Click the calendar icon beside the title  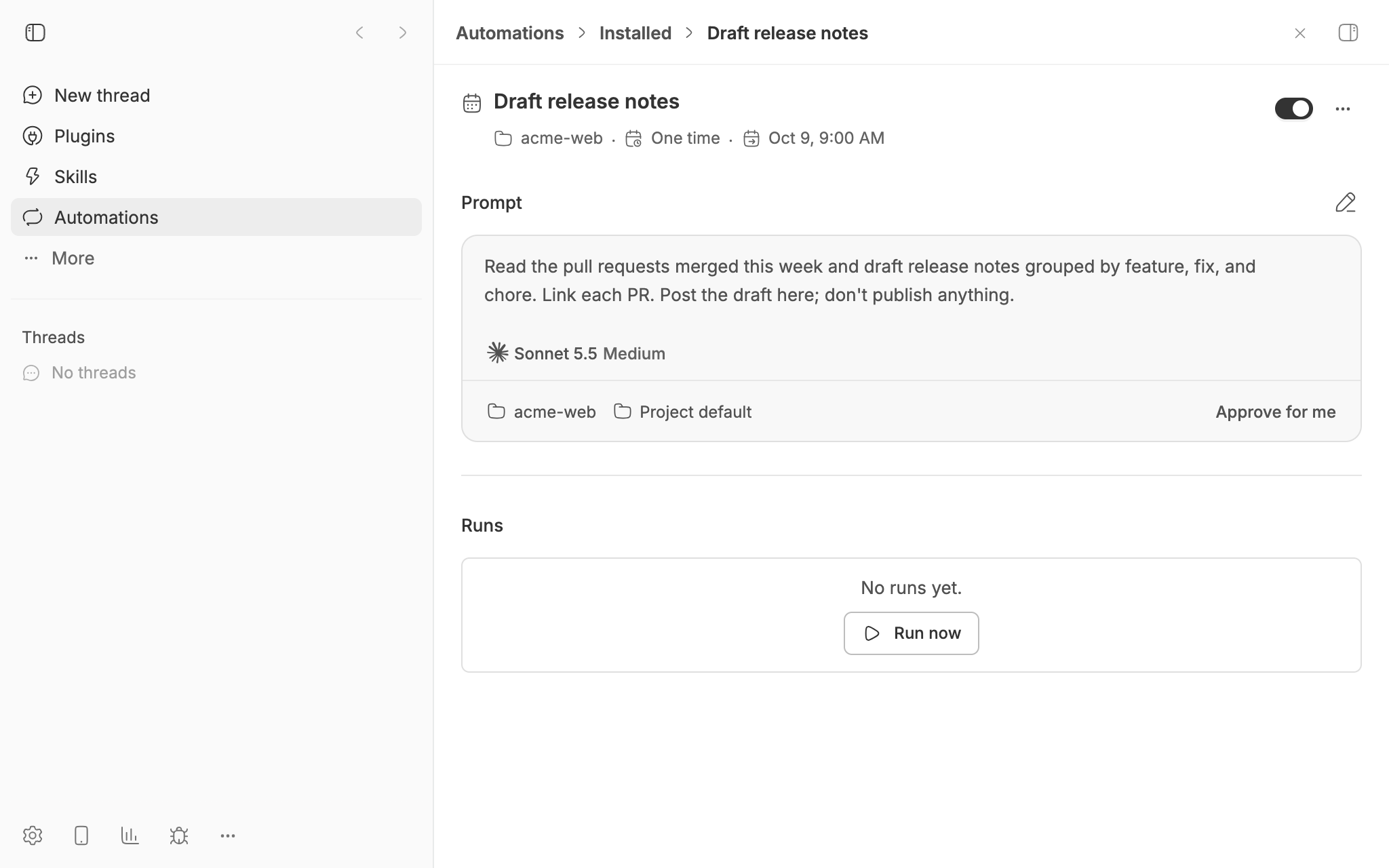coord(472,103)
